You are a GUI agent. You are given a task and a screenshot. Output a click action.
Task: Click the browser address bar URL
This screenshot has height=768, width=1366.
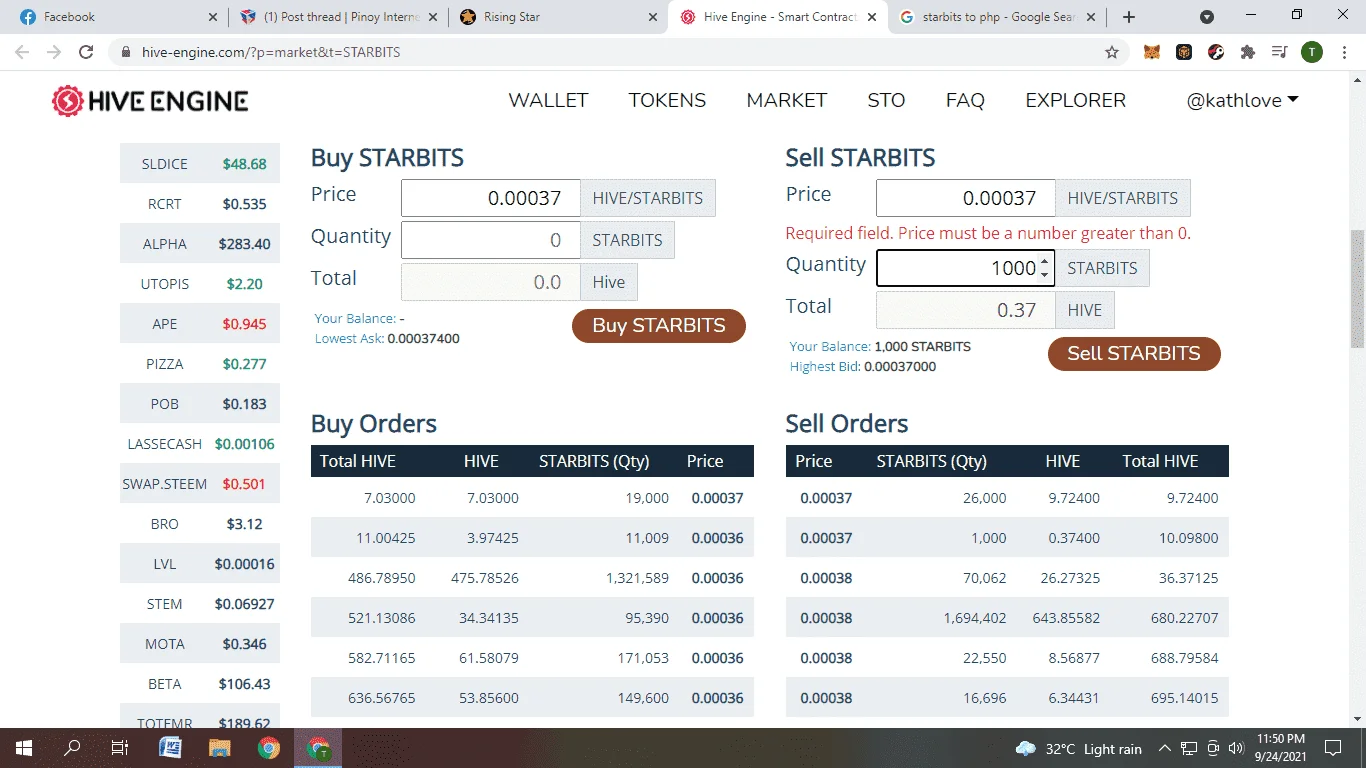[271, 52]
